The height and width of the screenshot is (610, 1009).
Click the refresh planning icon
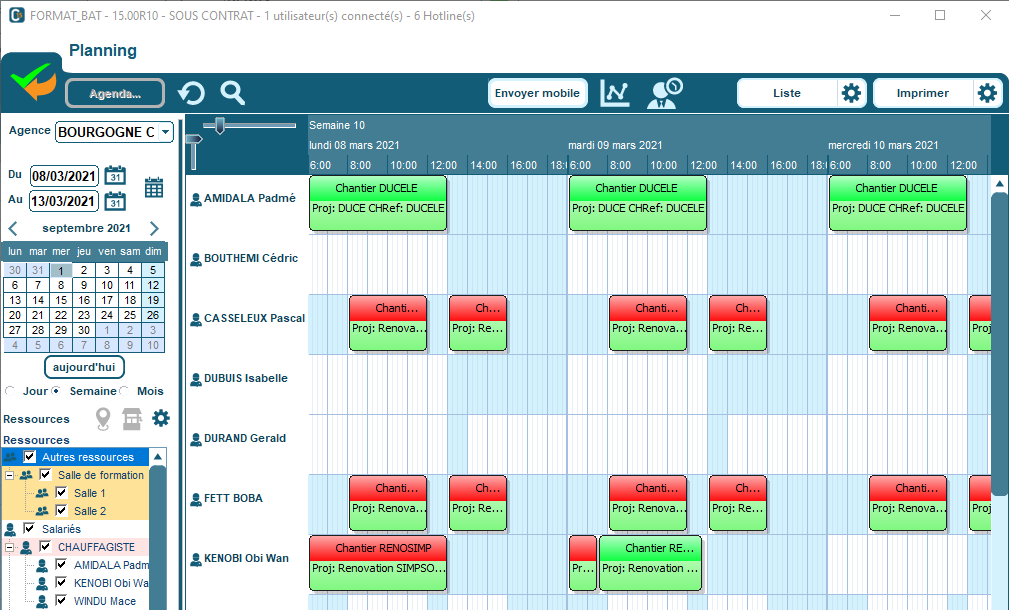tap(191, 93)
